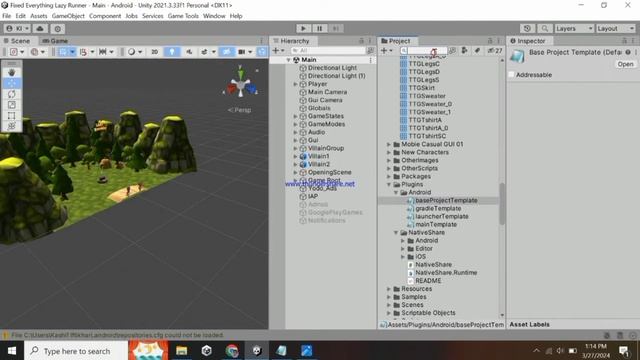Open File Explorer from taskbar
640x360 pixels.
coord(182,351)
